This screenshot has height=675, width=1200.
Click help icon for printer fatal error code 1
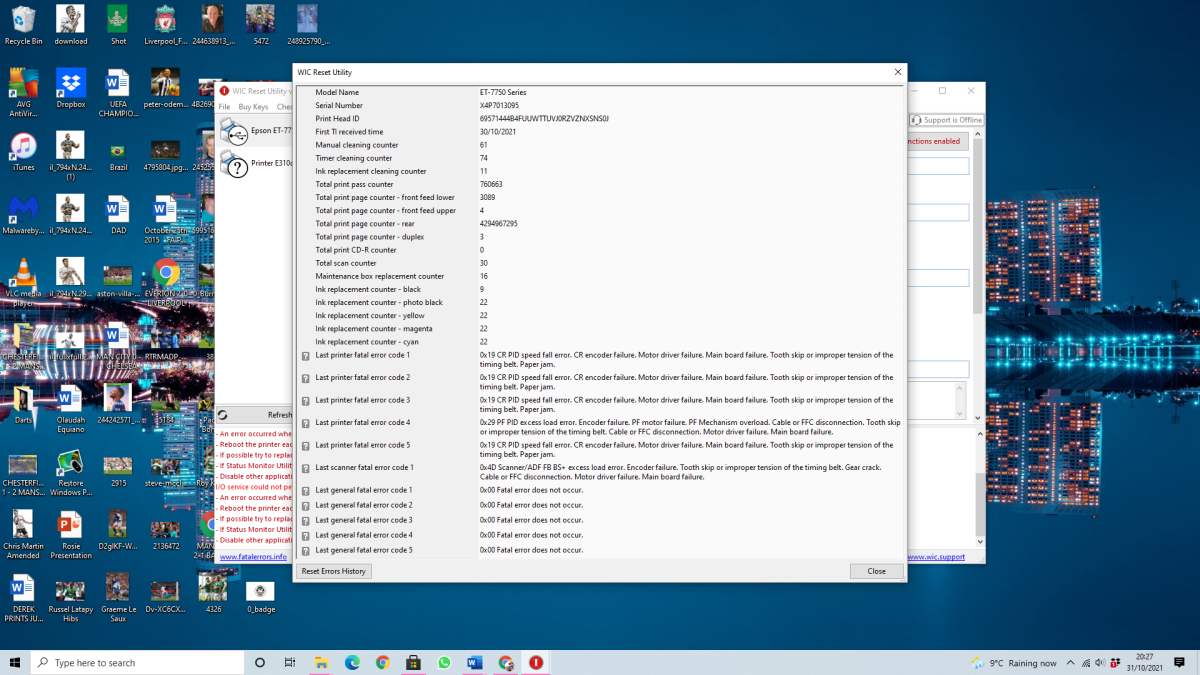pos(306,356)
